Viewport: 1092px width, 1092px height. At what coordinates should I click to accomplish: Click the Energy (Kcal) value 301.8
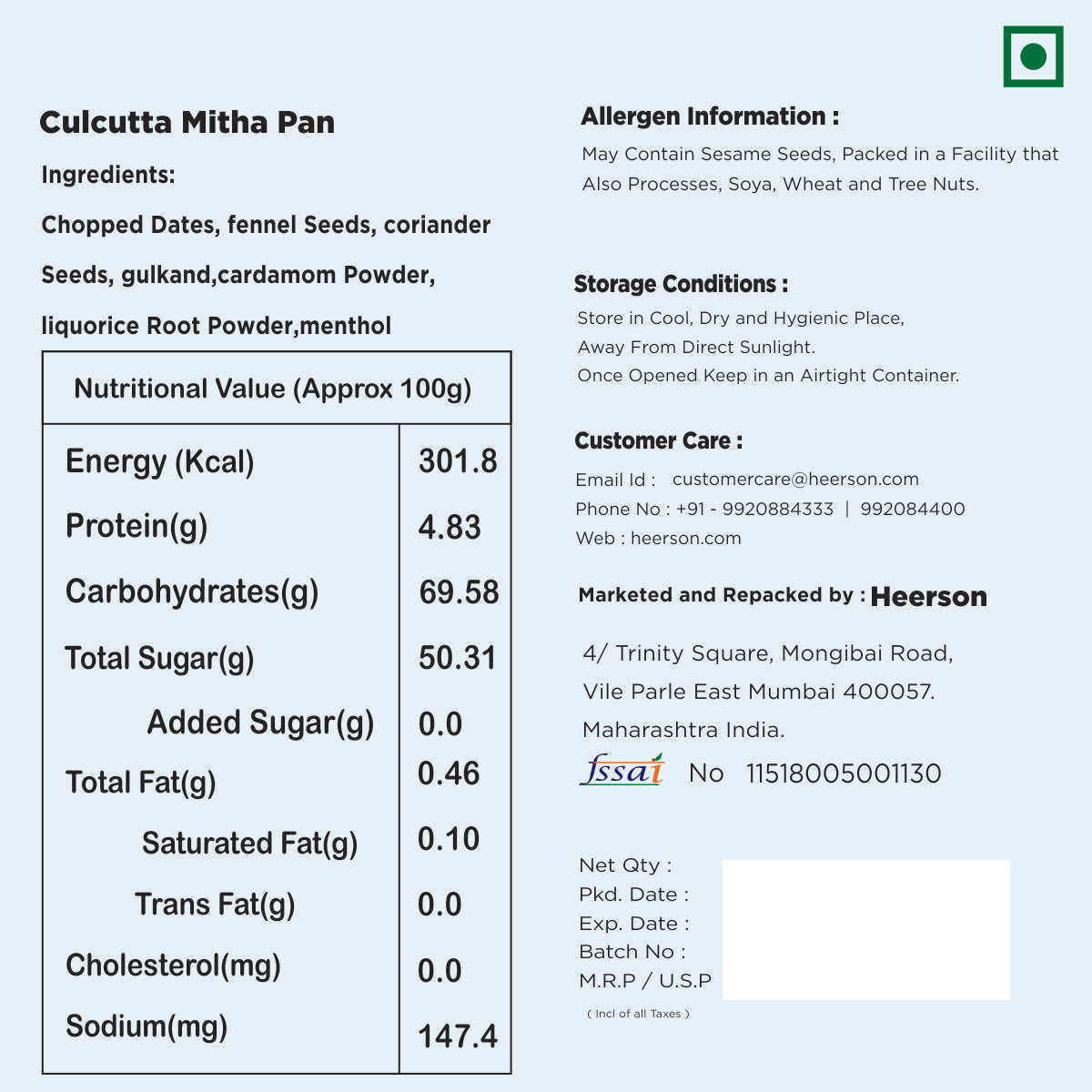point(458,461)
